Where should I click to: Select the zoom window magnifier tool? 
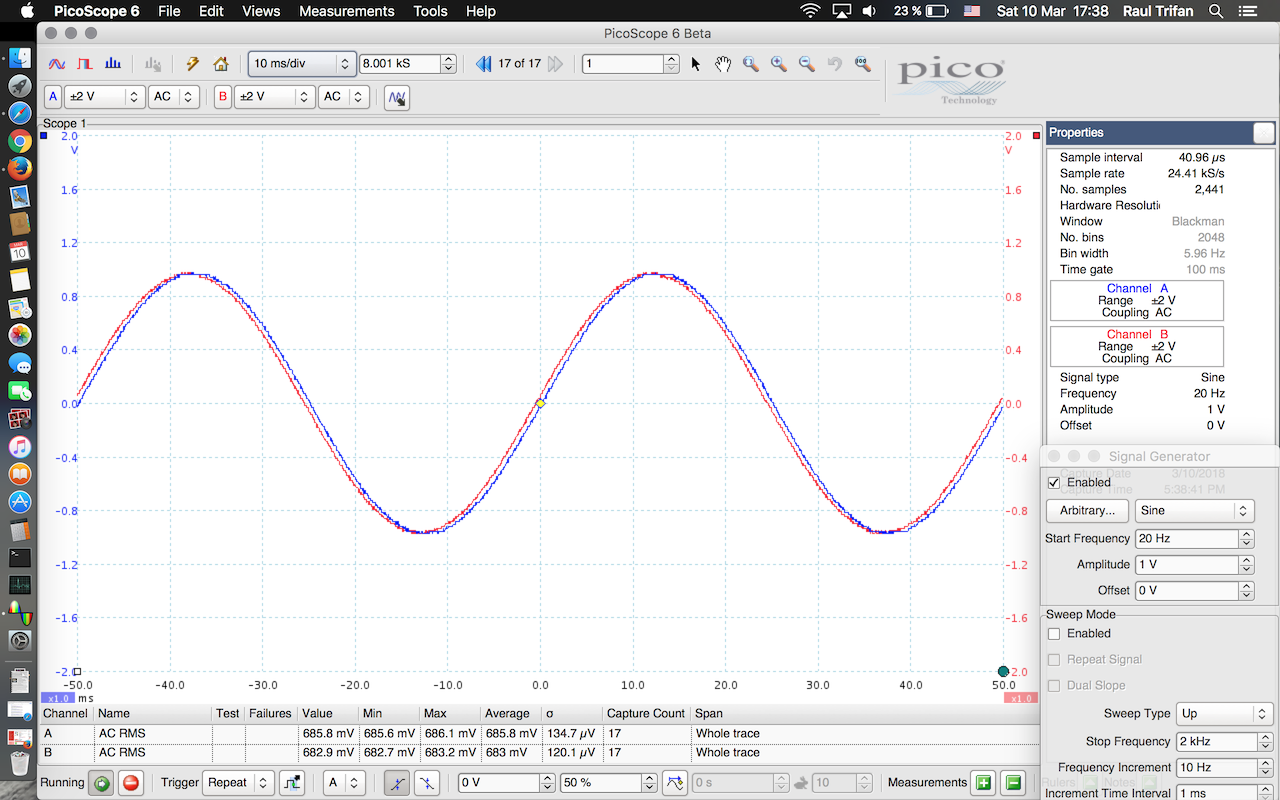pos(750,64)
